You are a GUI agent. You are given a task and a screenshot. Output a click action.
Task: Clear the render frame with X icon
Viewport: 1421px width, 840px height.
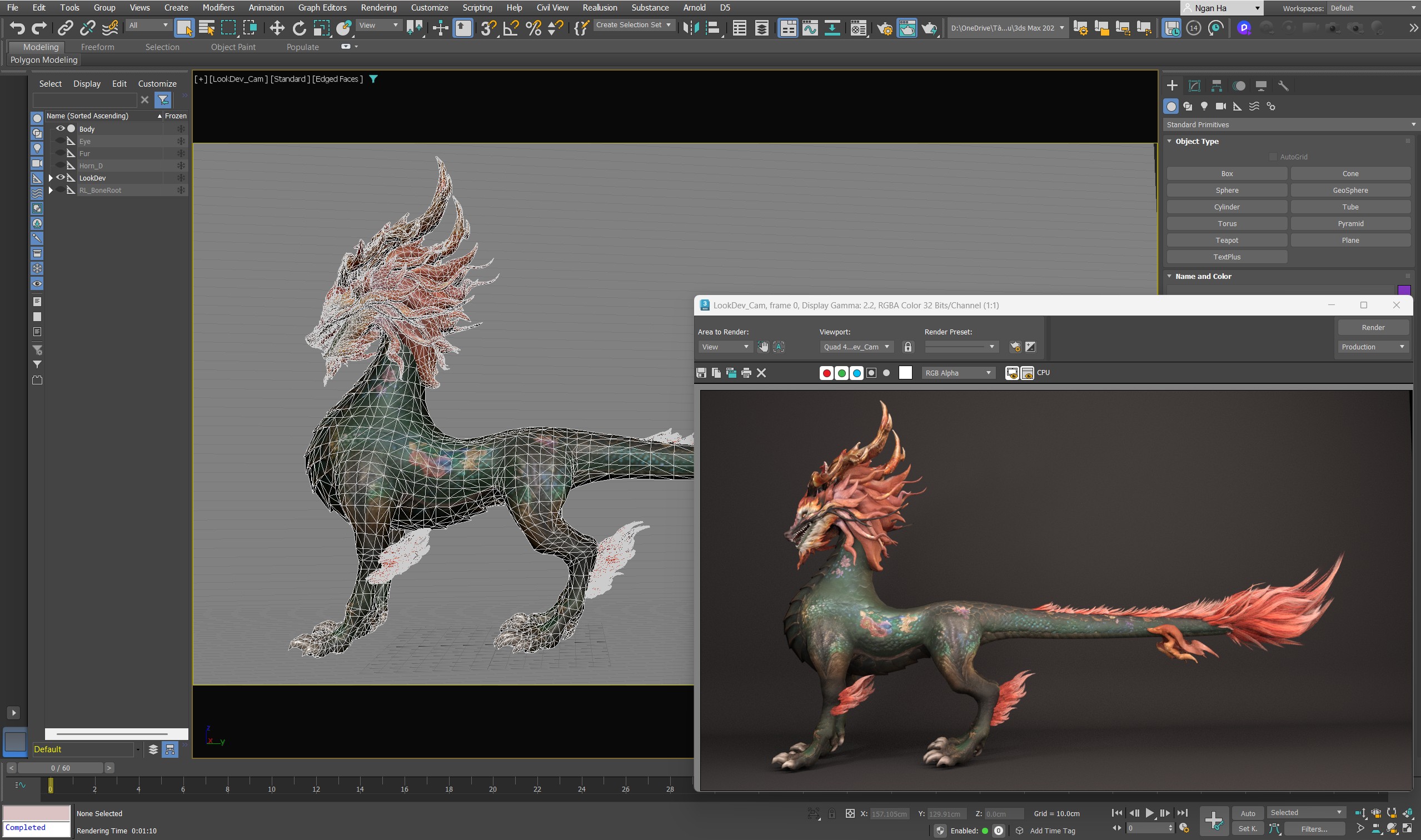point(761,372)
